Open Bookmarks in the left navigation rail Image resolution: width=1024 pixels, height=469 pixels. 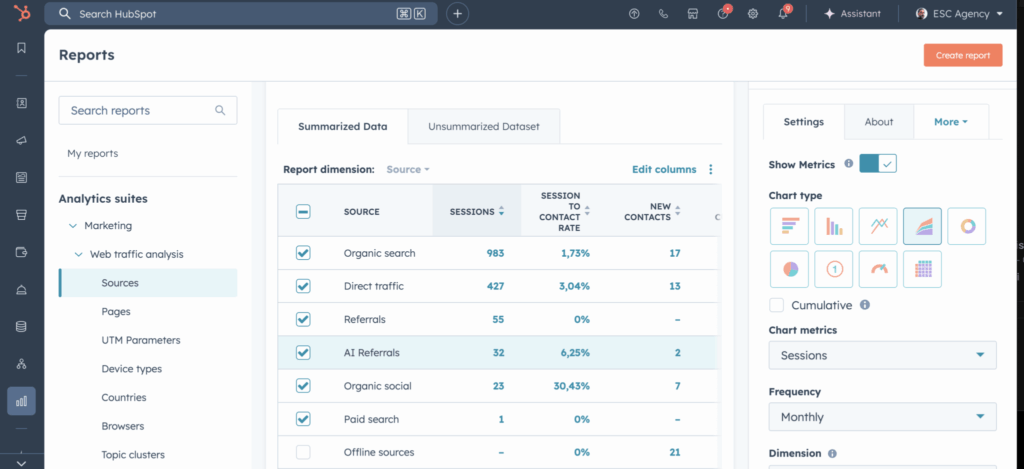(x=22, y=48)
